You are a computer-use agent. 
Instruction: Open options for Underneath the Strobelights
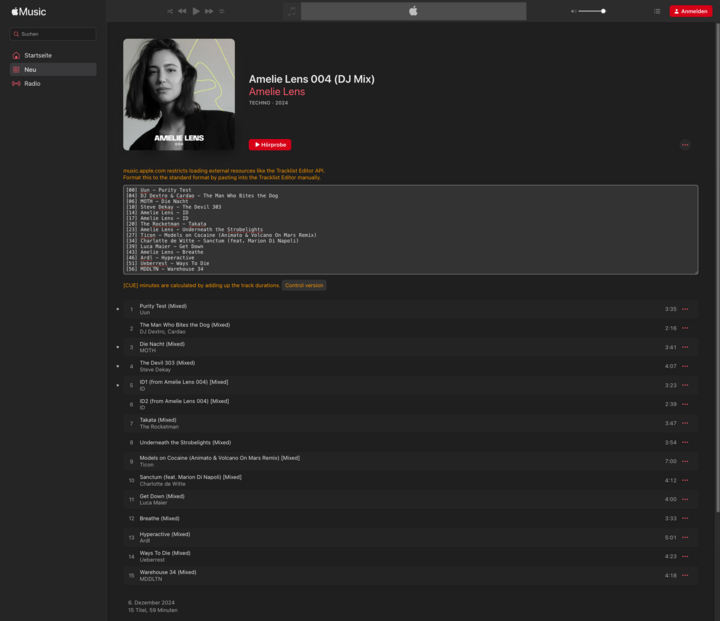click(x=685, y=442)
